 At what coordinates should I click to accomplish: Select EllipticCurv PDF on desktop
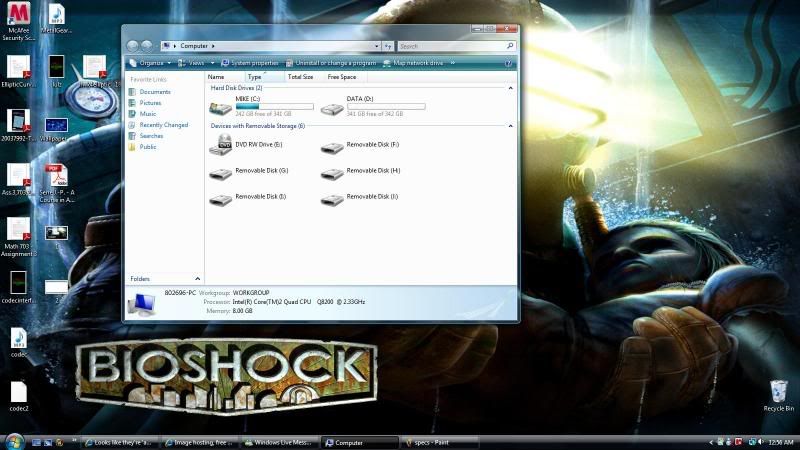coord(18,71)
